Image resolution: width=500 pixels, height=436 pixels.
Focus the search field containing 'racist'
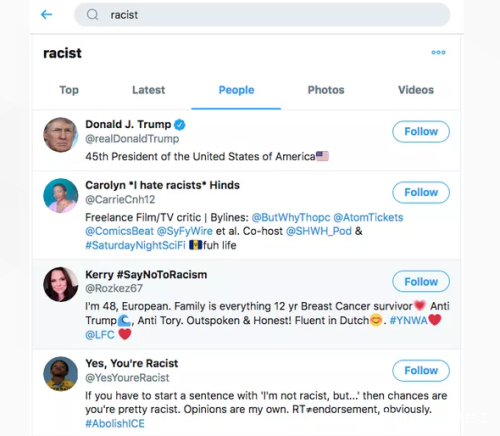262,15
